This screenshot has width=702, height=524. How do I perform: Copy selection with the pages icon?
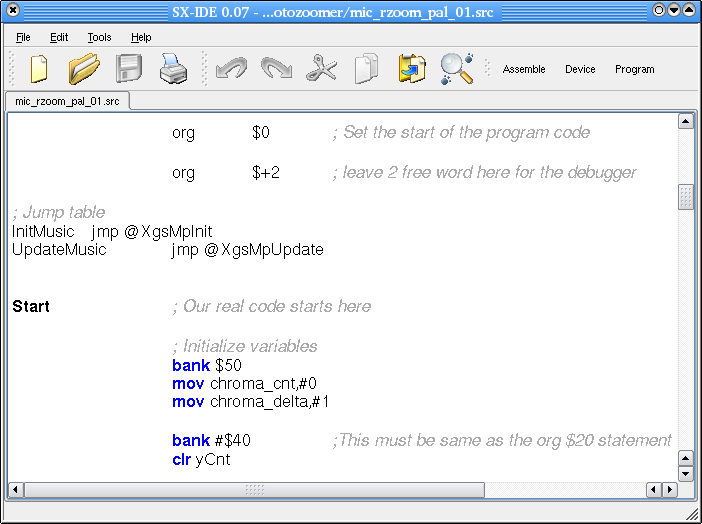366,69
